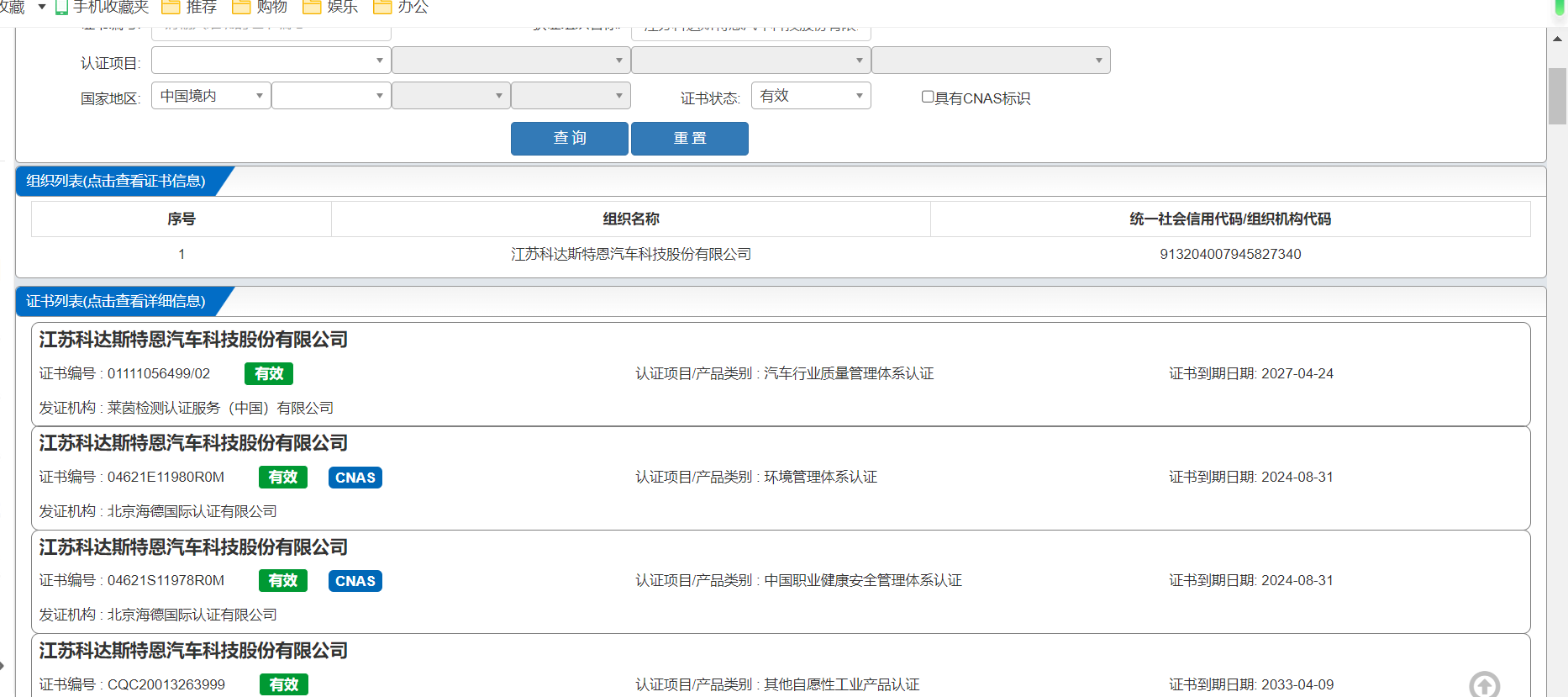
Task: Open certificate card 04621E11980R0M details
Action: tap(781, 478)
